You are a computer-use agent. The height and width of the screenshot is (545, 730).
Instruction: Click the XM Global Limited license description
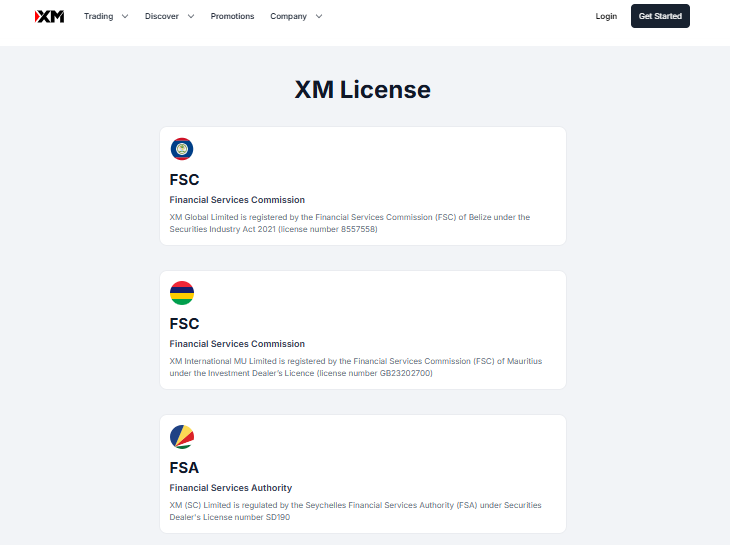click(x=350, y=223)
